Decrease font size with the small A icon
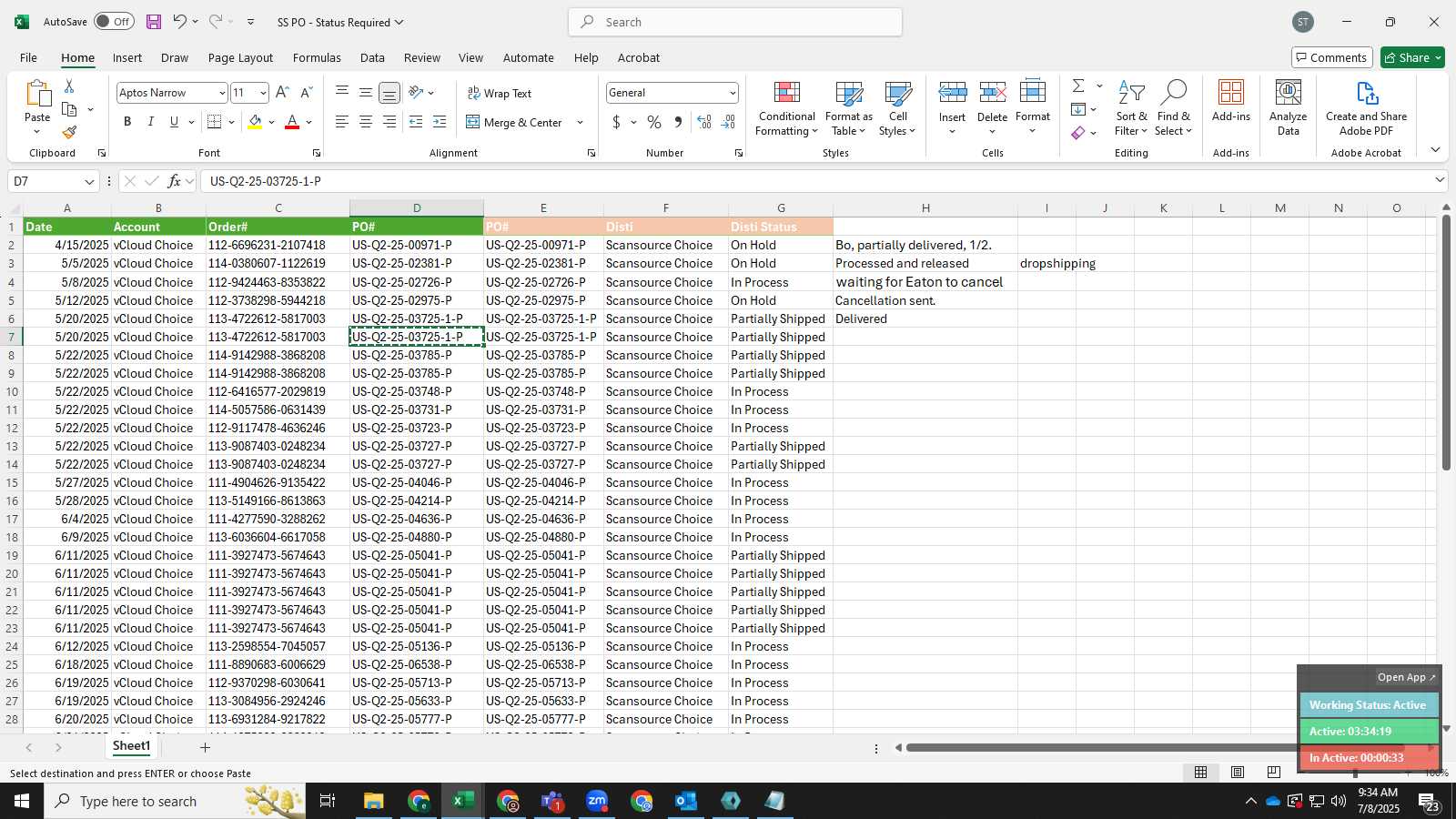Viewport: 1456px width, 819px height. coord(306,93)
